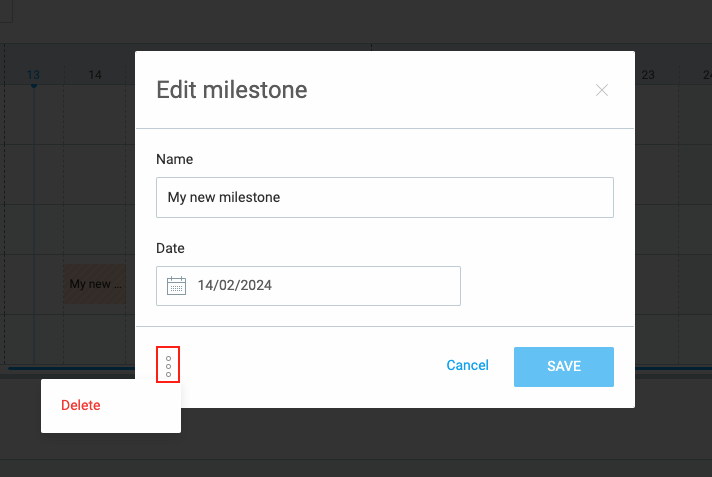Click the dimmed timeline grid right of dialog
This screenshot has width=712, height=477.
click(670, 230)
